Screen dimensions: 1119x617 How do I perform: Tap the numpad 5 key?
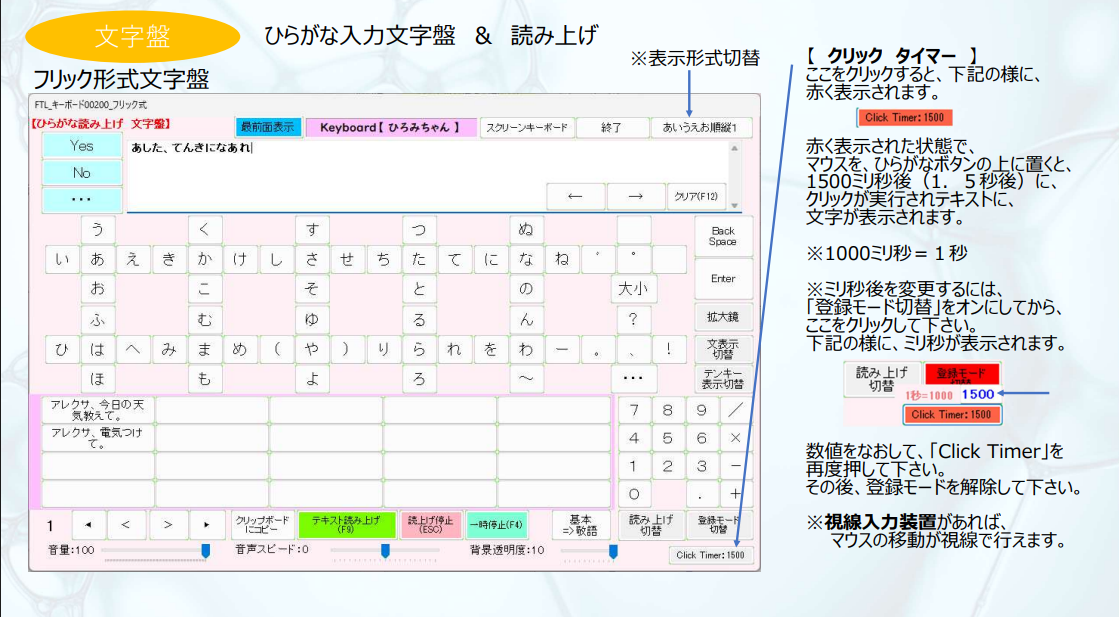667,438
